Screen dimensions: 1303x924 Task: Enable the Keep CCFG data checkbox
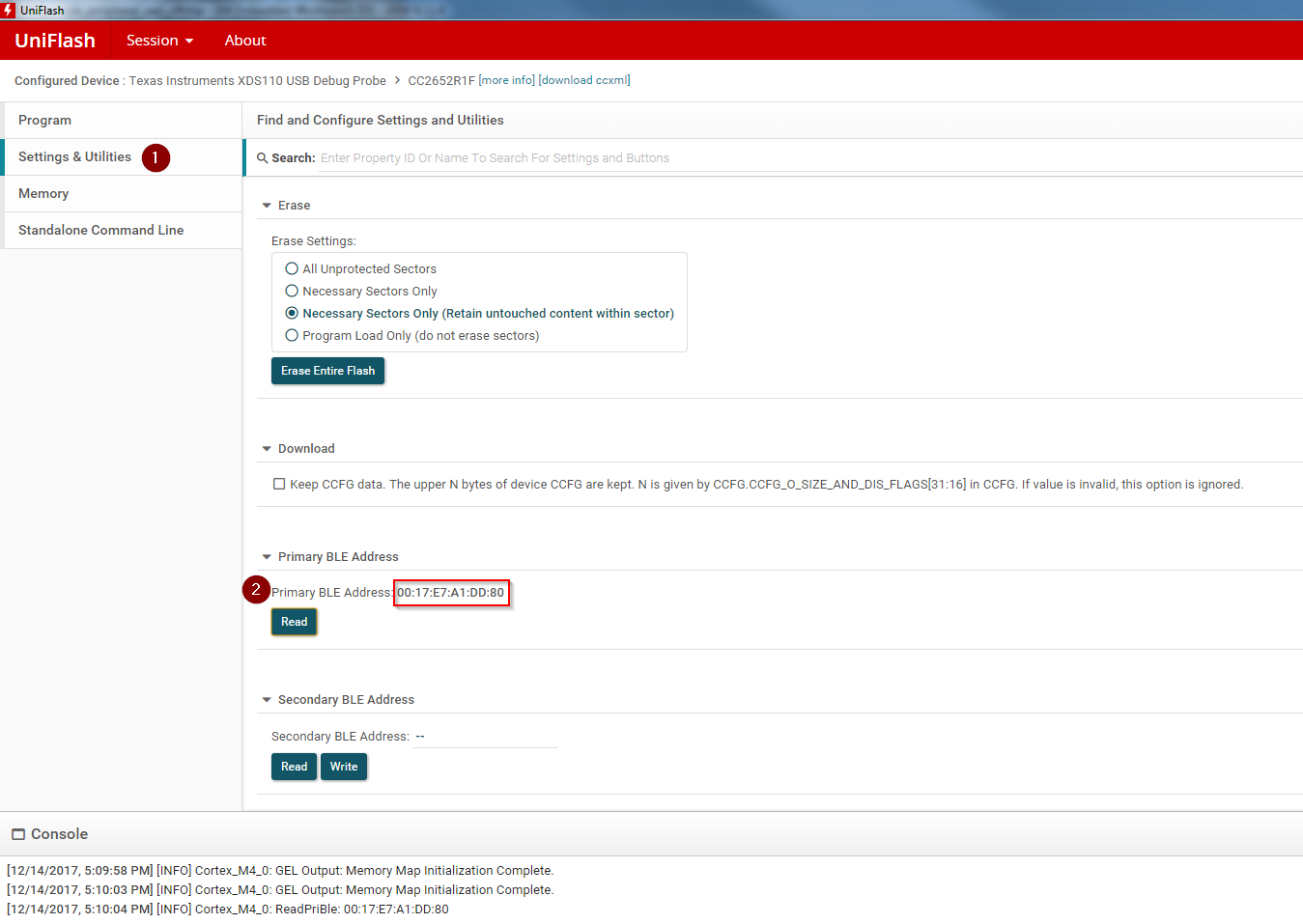279,485
